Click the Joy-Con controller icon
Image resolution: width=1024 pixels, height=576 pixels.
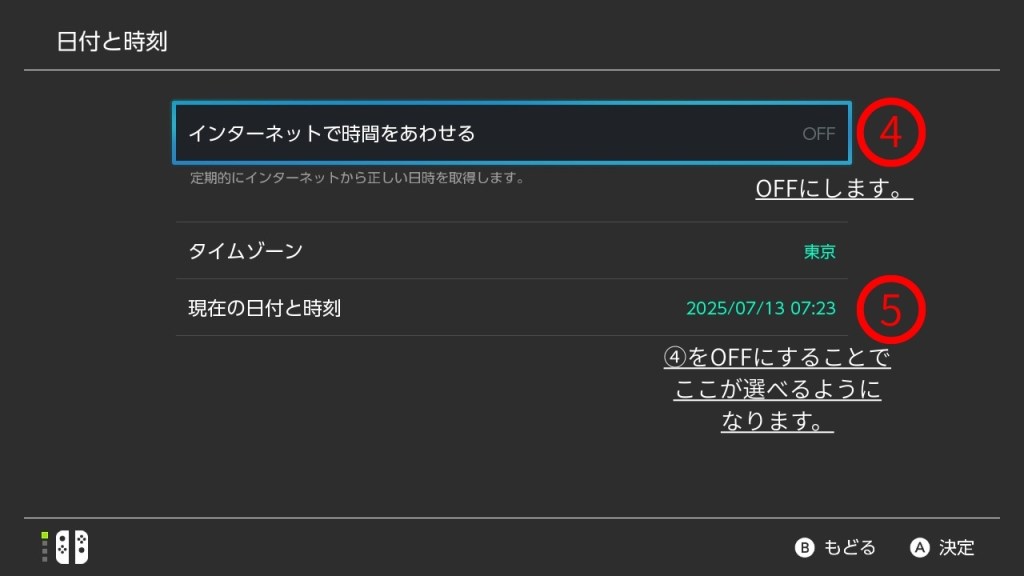coord(71,547)
